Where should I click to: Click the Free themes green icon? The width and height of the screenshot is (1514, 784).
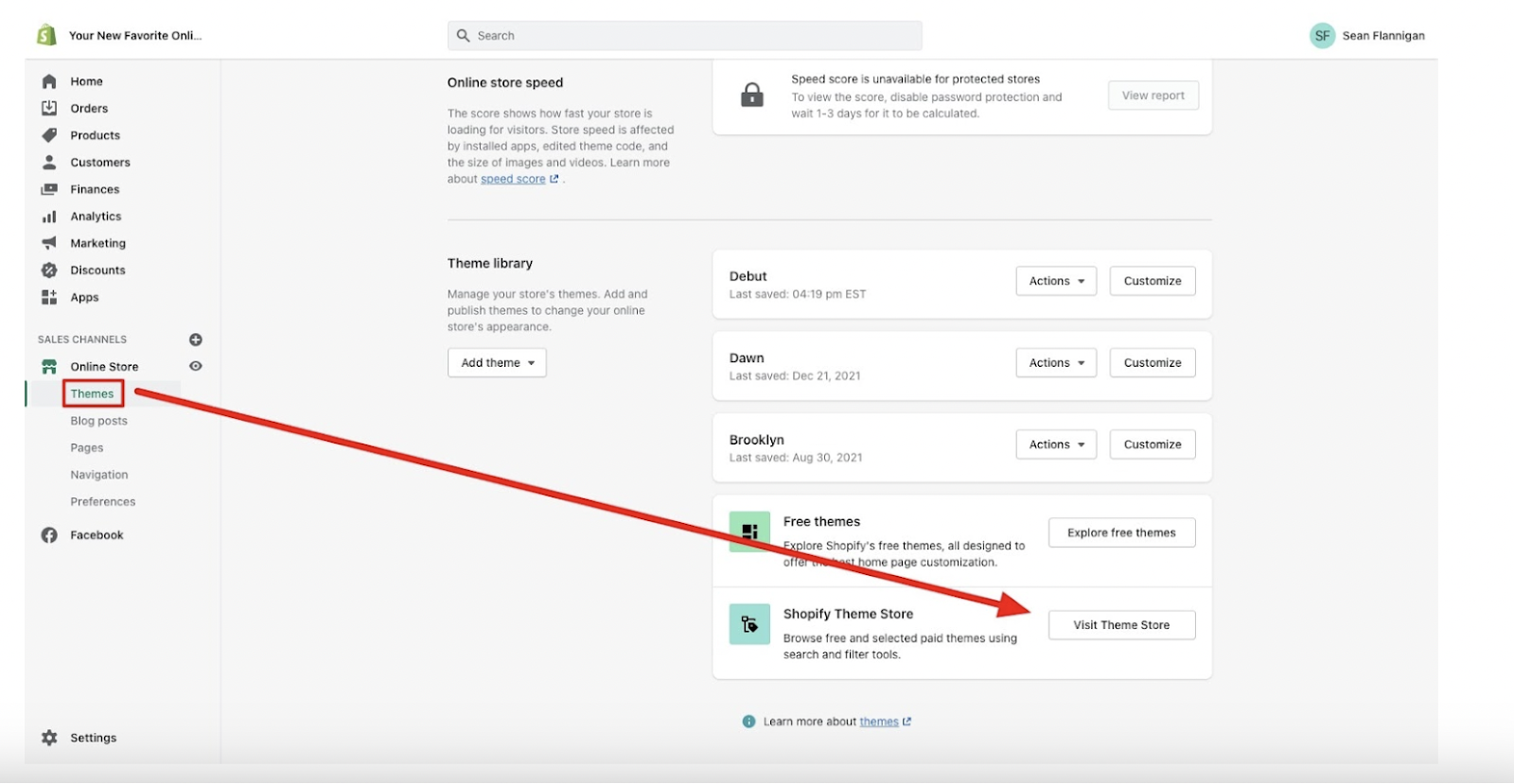pos(749,531)
